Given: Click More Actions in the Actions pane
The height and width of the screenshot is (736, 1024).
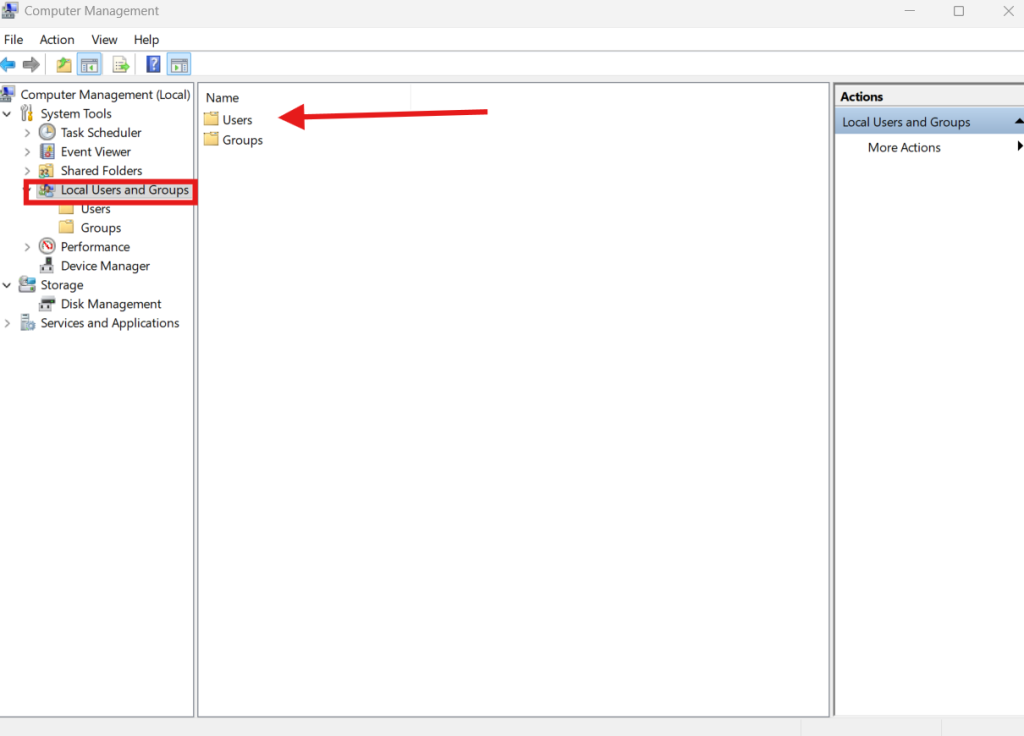Looking at the screenshot, I should 903,146.
